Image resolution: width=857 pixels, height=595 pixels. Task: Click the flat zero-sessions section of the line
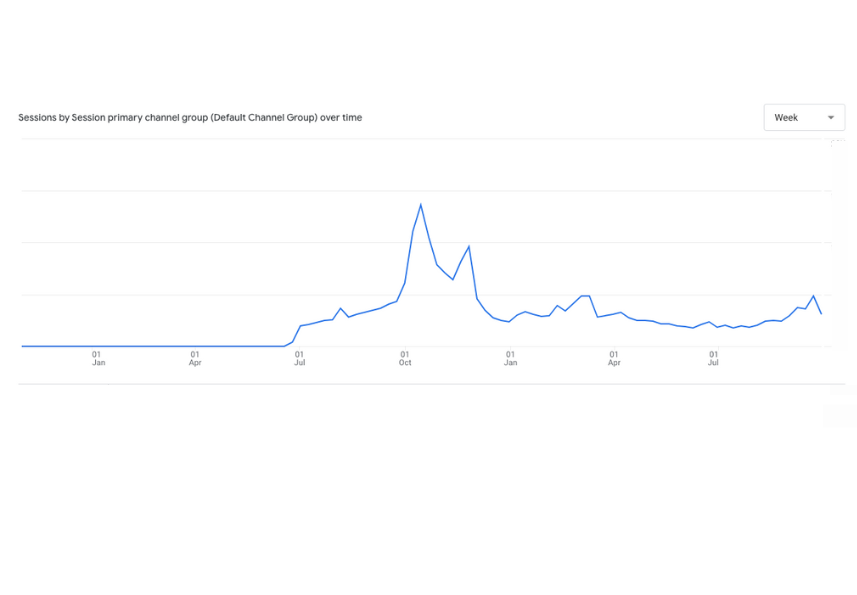(150, 346)
